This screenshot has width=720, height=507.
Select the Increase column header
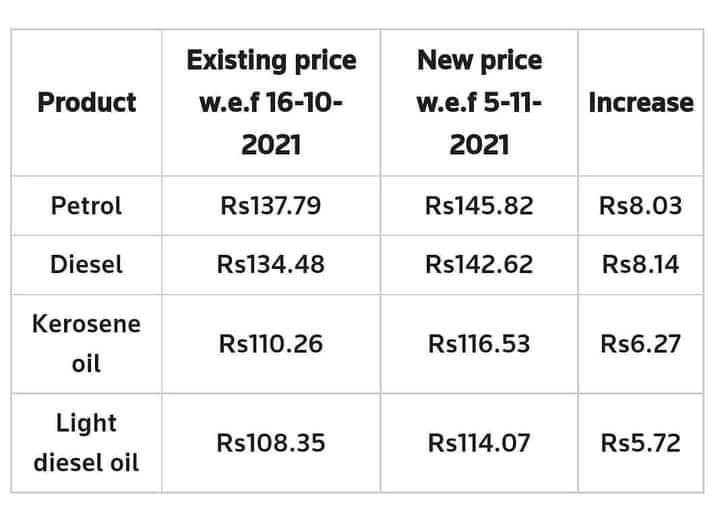[641, 102]
